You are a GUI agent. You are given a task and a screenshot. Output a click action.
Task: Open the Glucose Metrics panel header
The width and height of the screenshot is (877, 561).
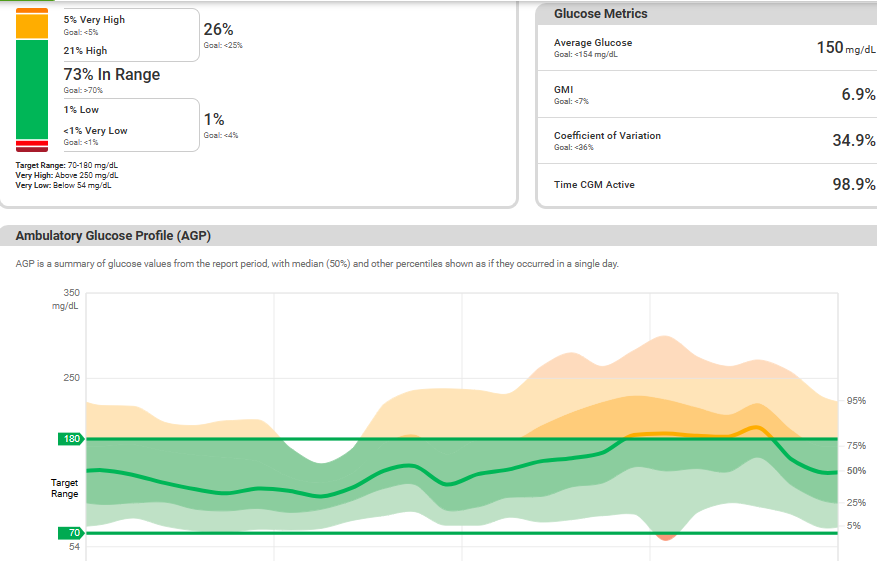click(x=600, y=14)
